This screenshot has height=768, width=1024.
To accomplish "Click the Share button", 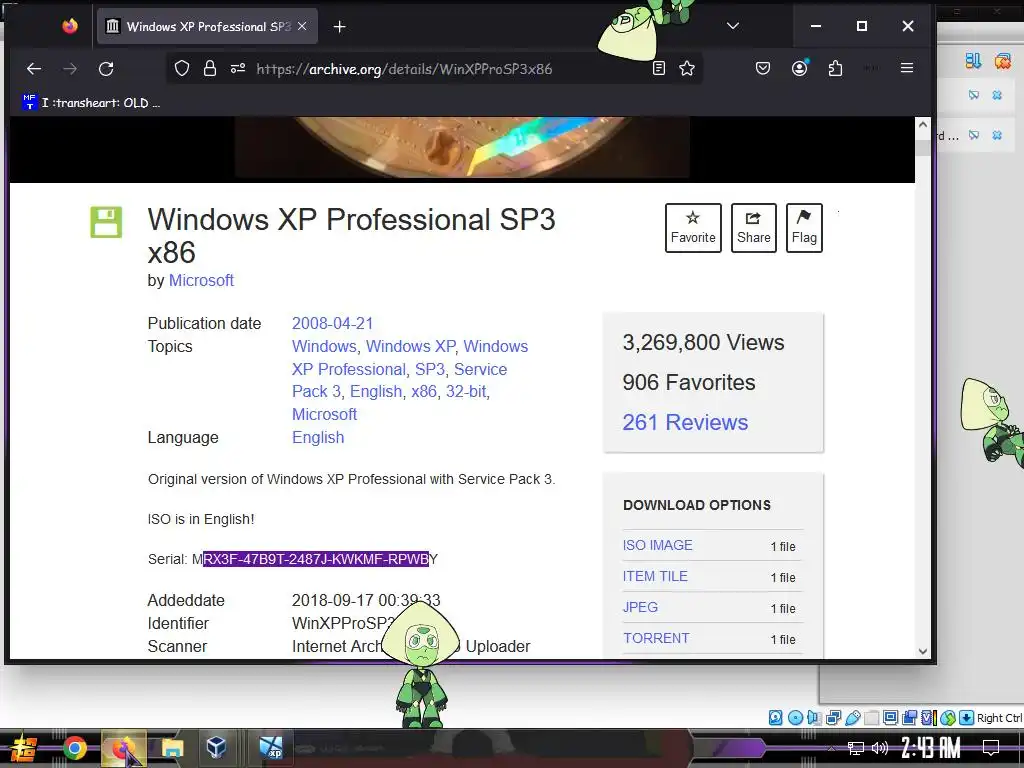I will point(754,228).
